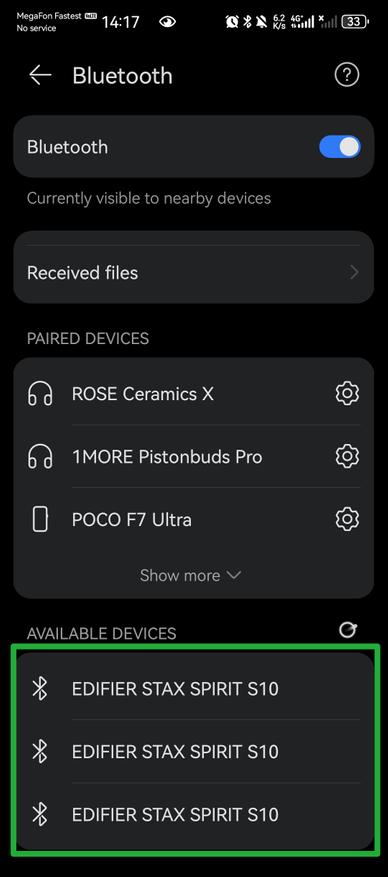Pair with third EDIFIER STAX SPIRIT S10
This screenshot has height=877, width=388.
(193, 814)
